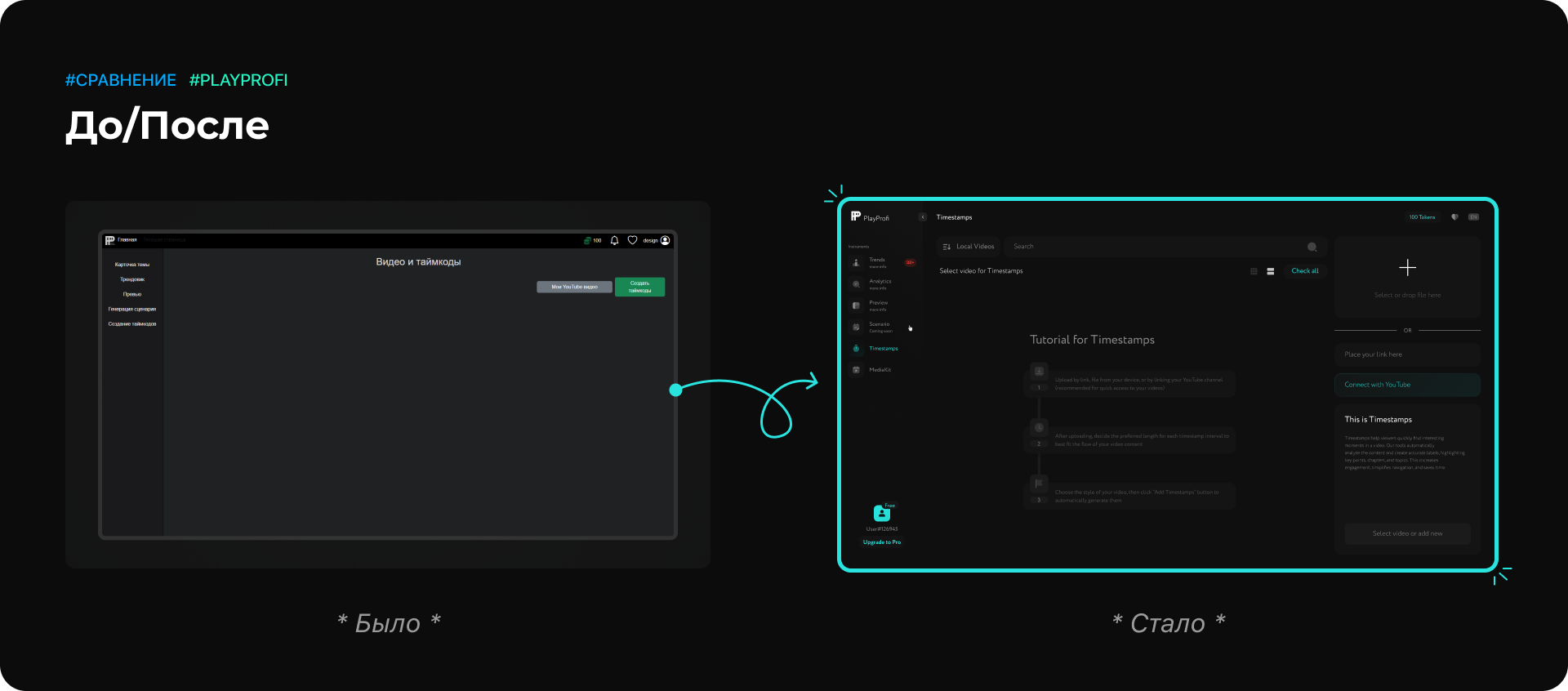Switch to list view layout
Viewport: 1568px width, 691px height.
pos(1271,271)
